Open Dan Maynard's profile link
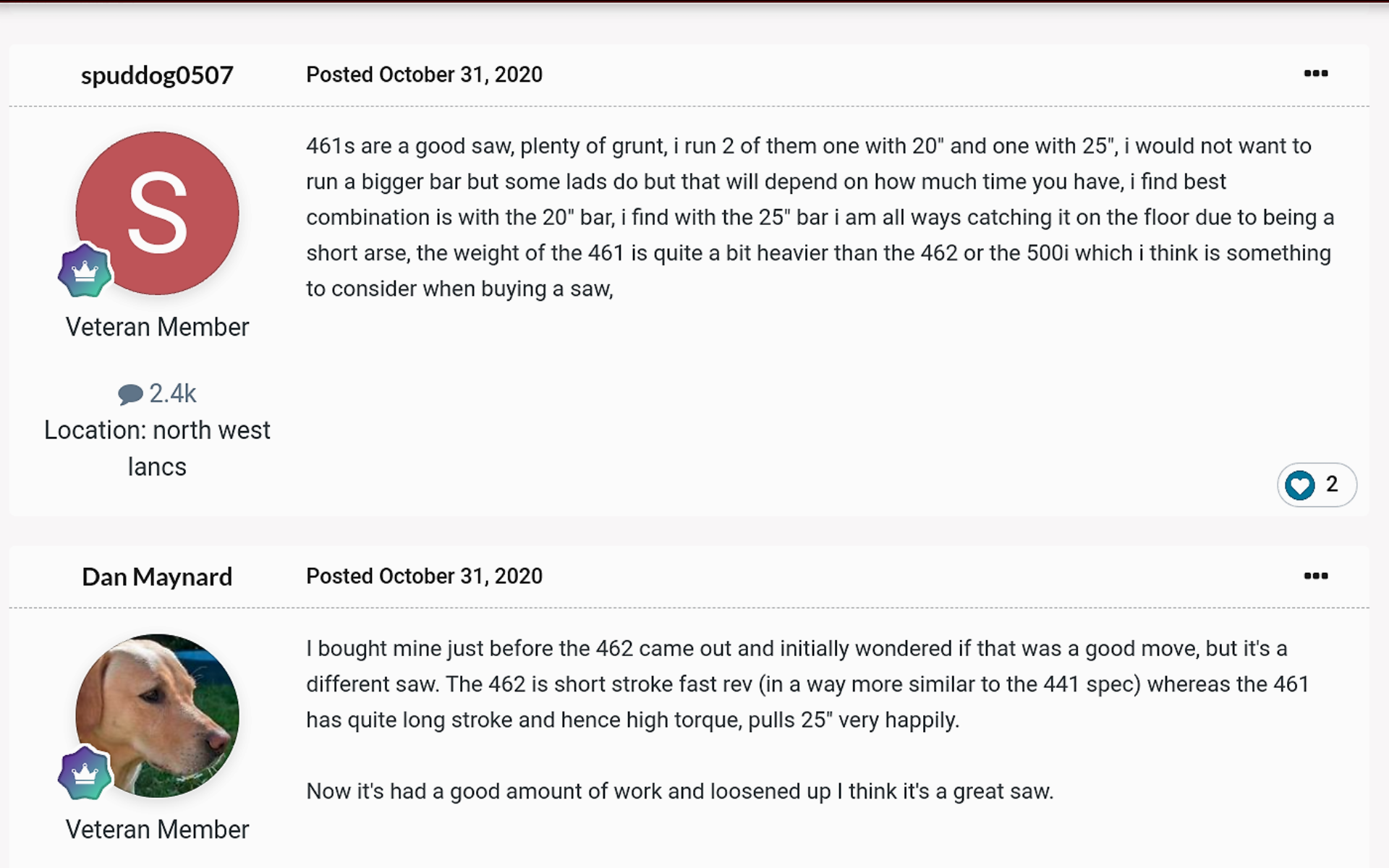Image resolution: width=1389 pixels, height=868 pixels. [157, 576]
